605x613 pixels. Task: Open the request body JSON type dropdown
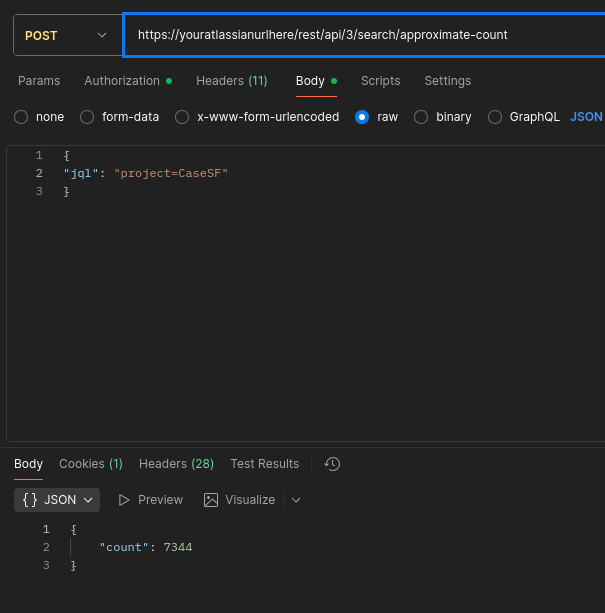(x=587, y=117)
